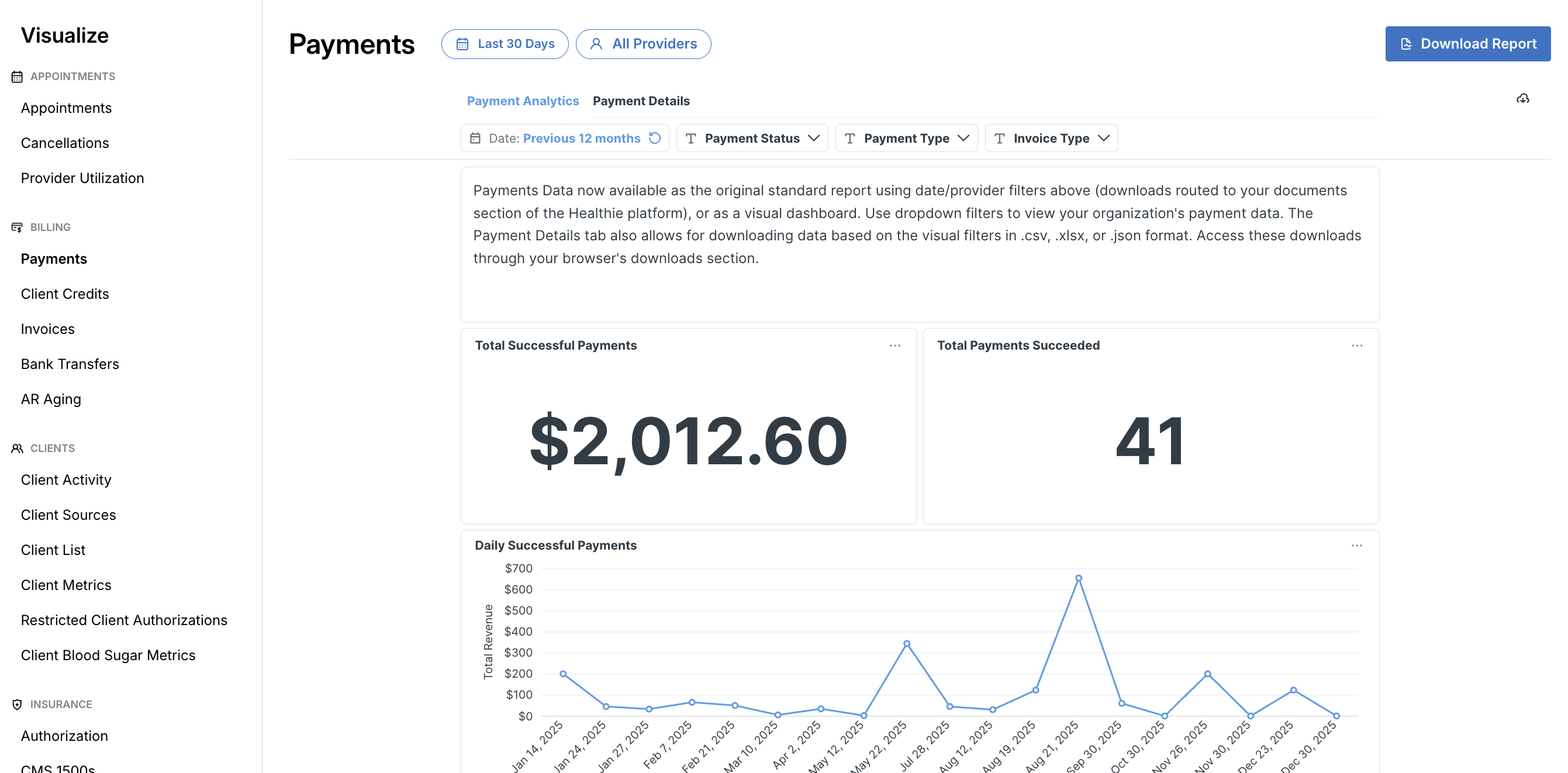Open Provider Utilization page
The width and height of the screenshot is (1568, 773).
coord(82,178)
